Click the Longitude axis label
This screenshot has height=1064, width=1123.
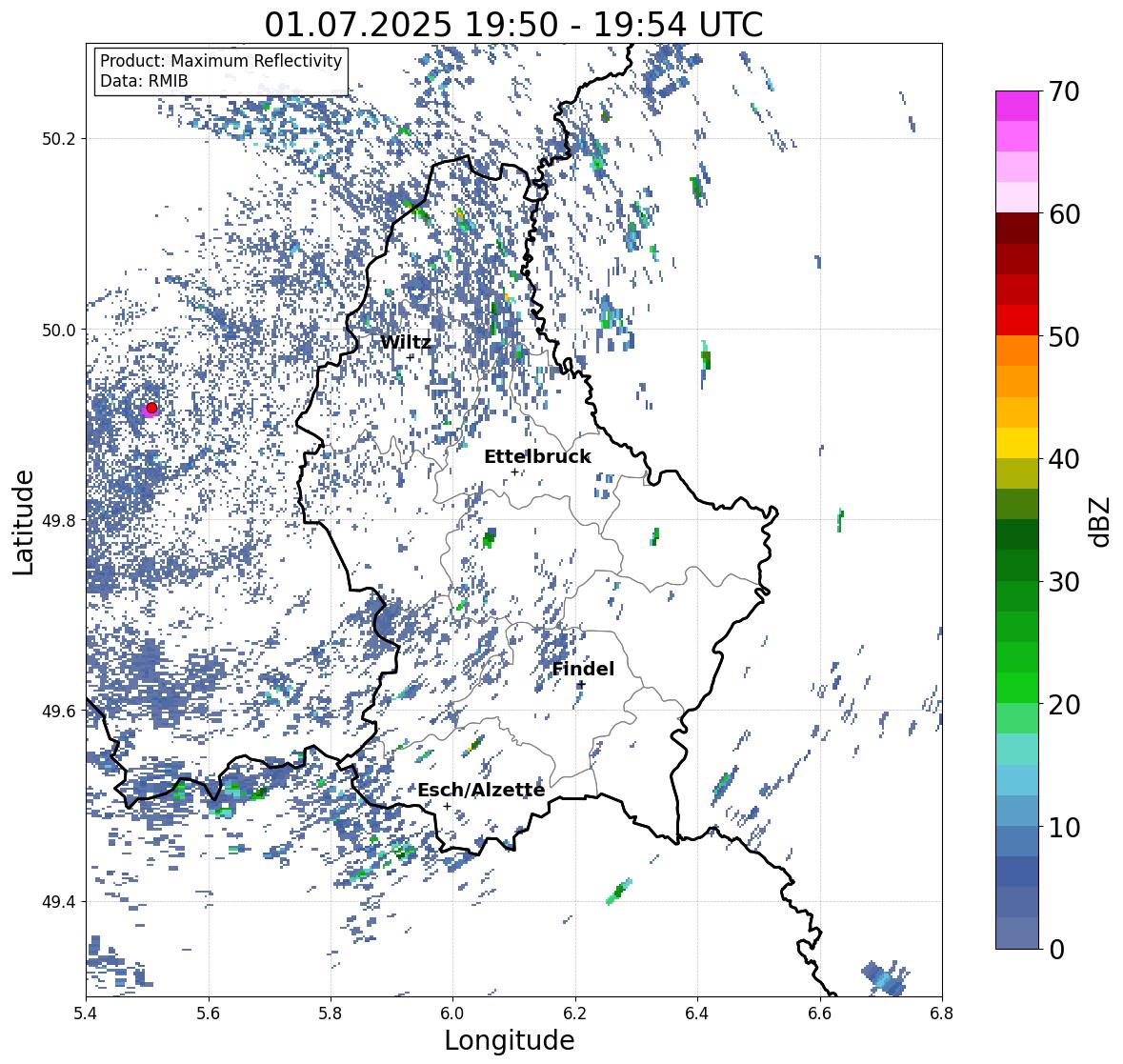[510, 1040]
